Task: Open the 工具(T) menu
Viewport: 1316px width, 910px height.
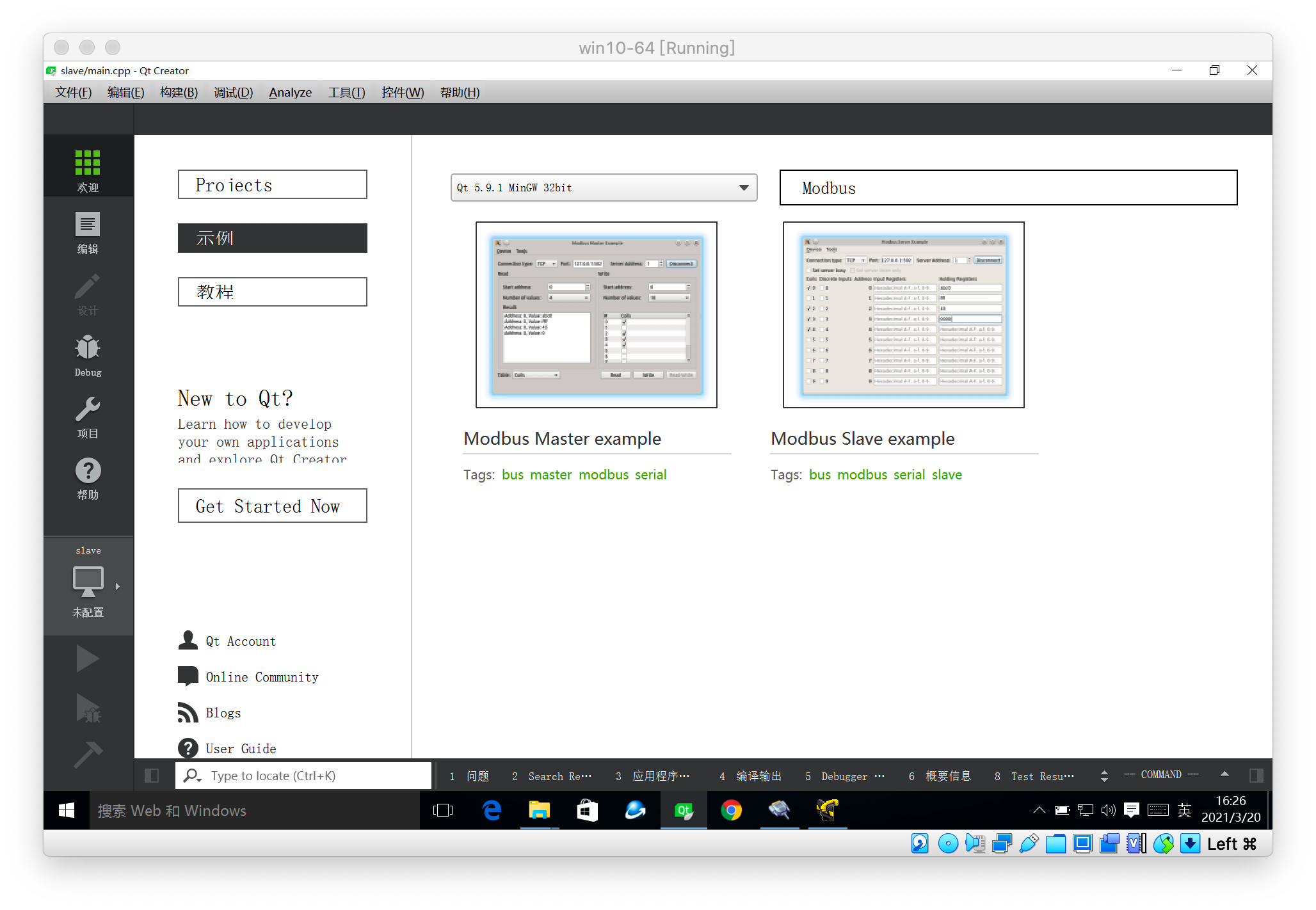Action: point(346,92)
